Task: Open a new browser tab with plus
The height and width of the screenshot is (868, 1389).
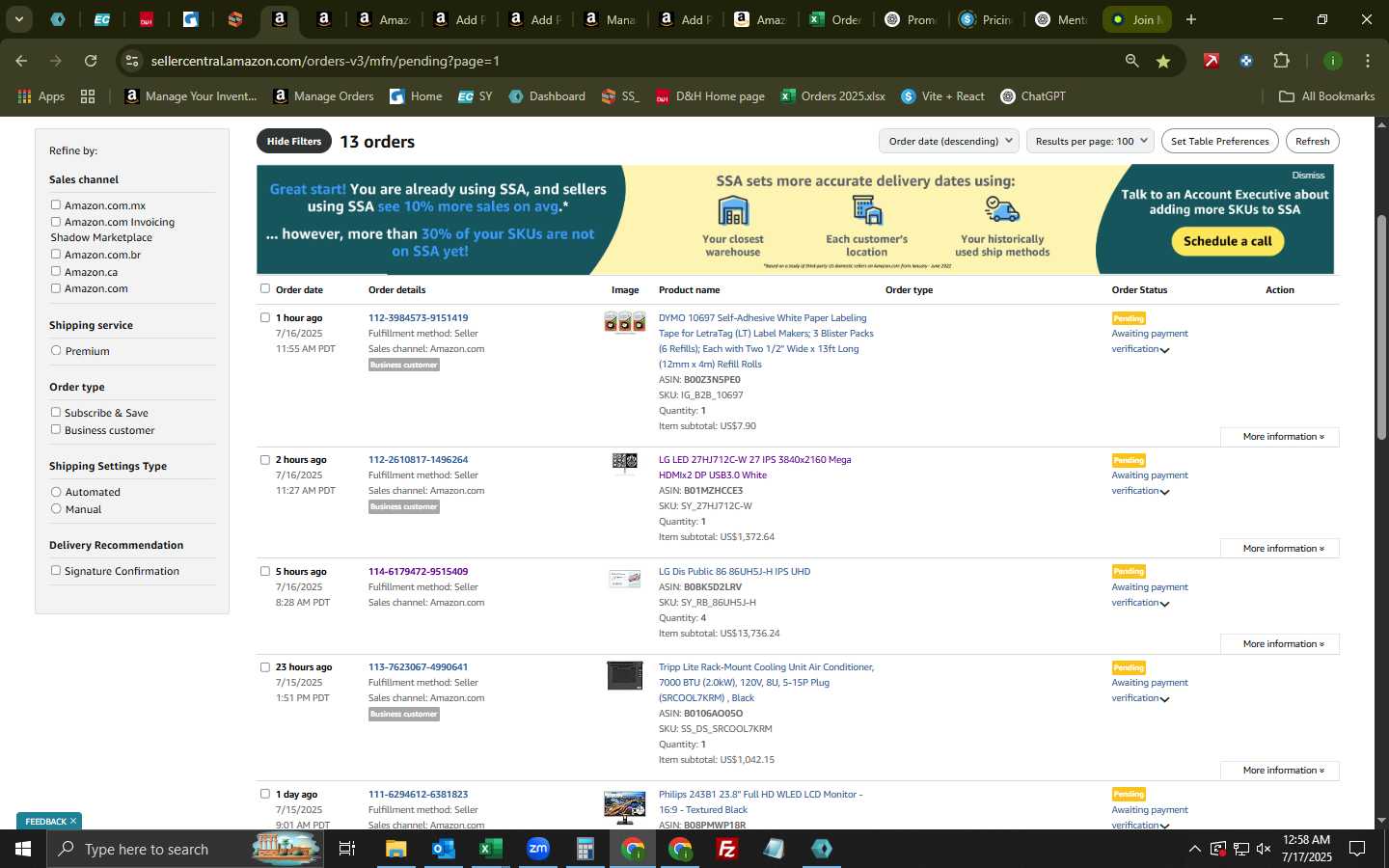Action: click(x=1190, y=19)
